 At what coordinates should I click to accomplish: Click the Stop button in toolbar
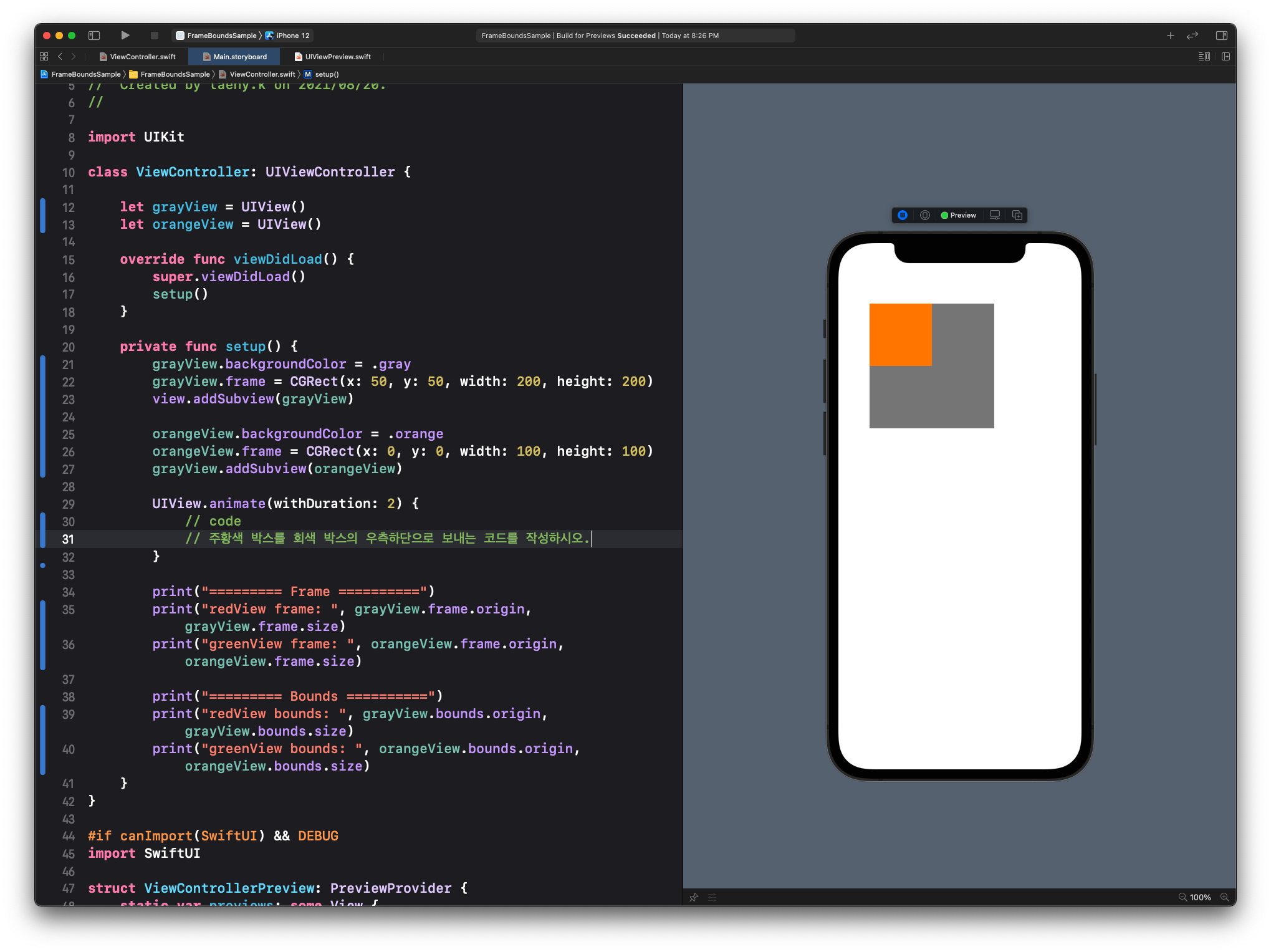[x=155, y=36]
